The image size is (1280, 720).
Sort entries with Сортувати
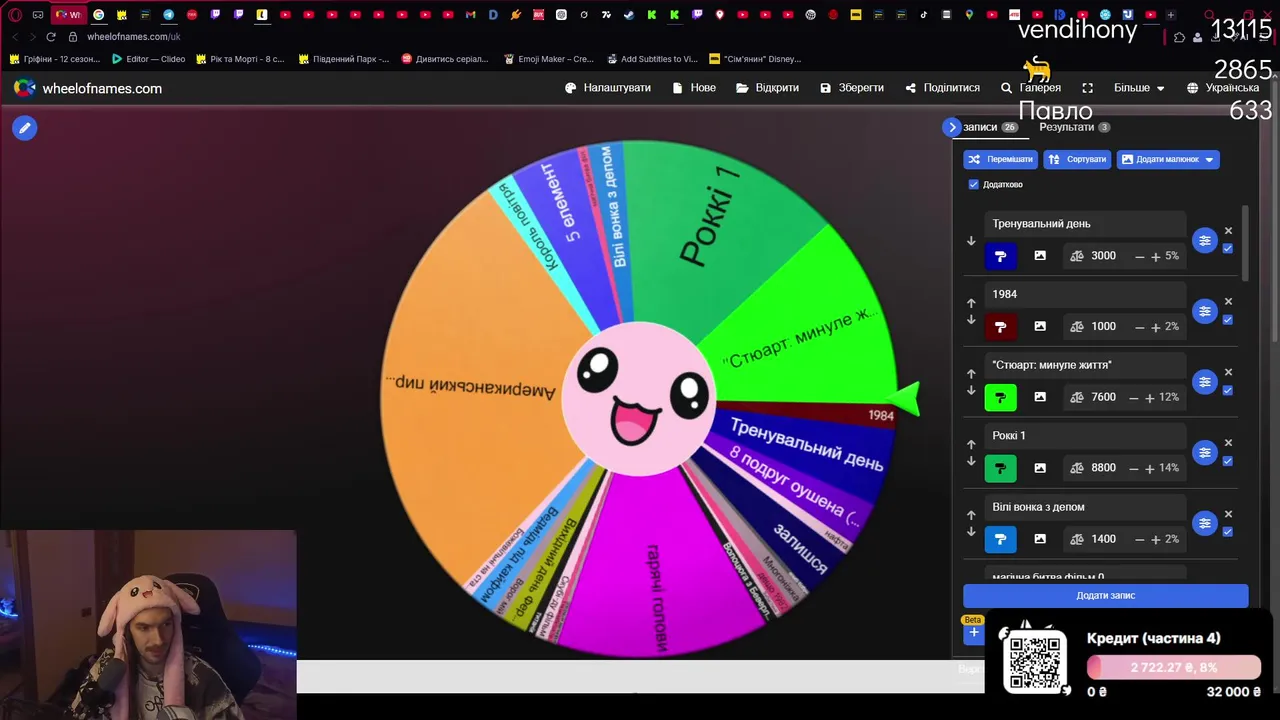click(1077, 159)
